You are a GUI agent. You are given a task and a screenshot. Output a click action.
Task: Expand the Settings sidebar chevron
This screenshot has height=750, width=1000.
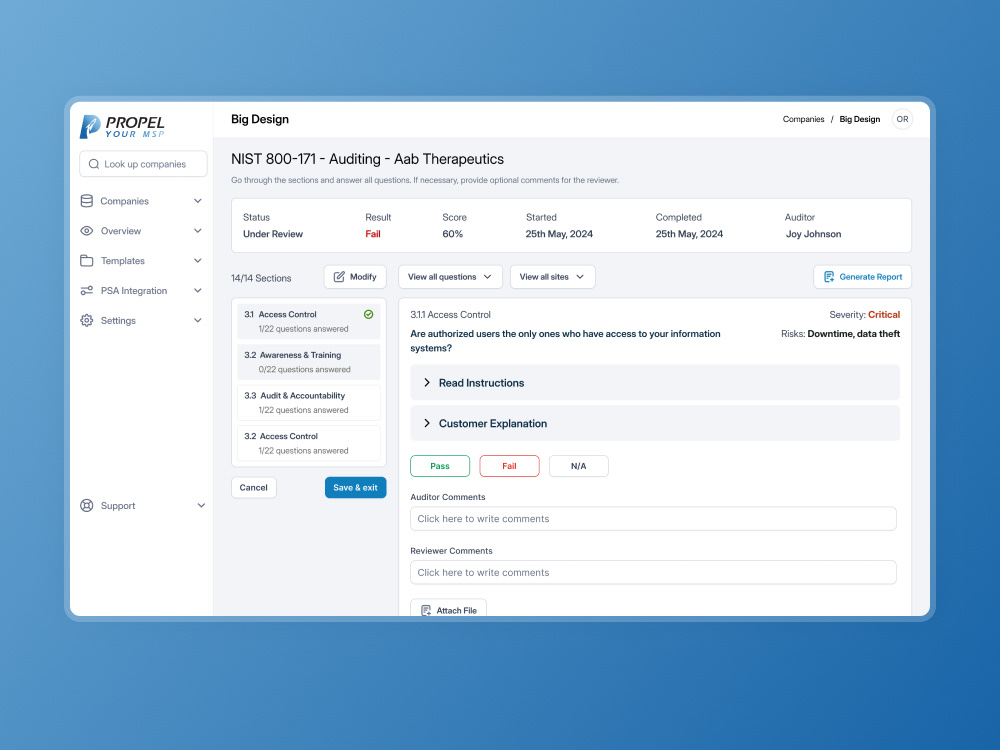pos(198,320)
